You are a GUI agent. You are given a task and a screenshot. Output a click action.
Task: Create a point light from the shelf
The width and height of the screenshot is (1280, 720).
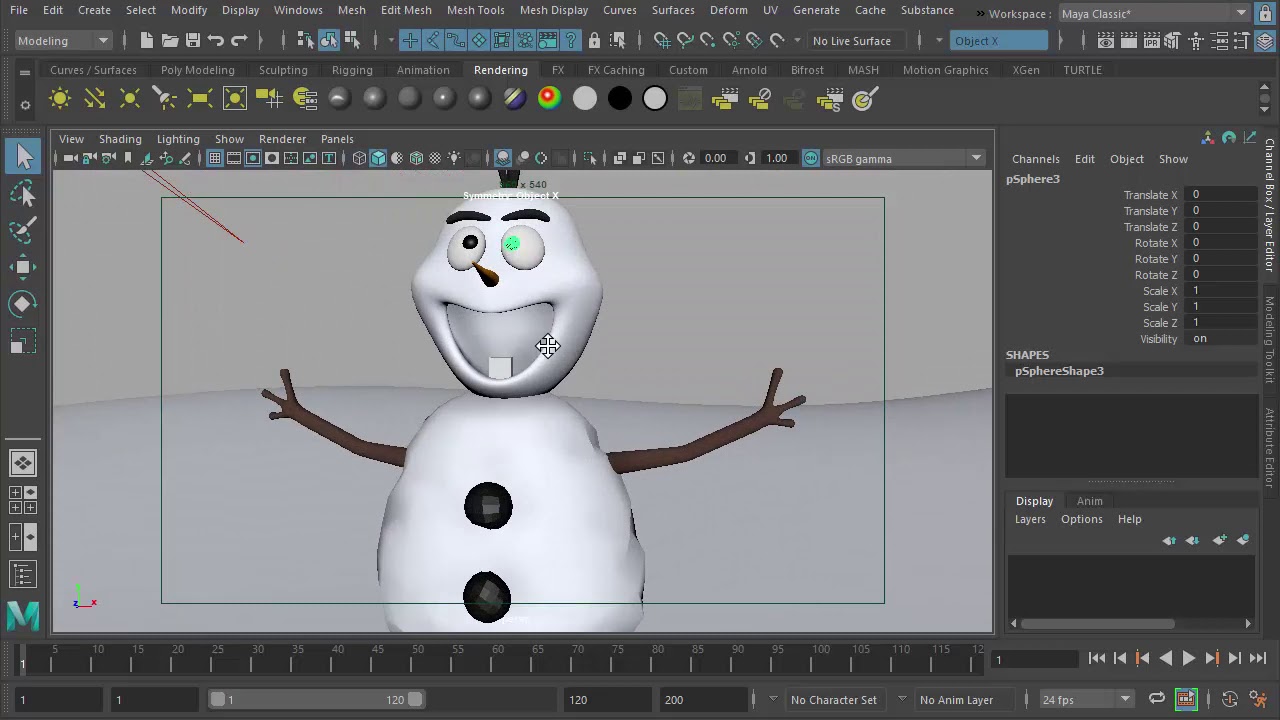click(x=130, y=98)
